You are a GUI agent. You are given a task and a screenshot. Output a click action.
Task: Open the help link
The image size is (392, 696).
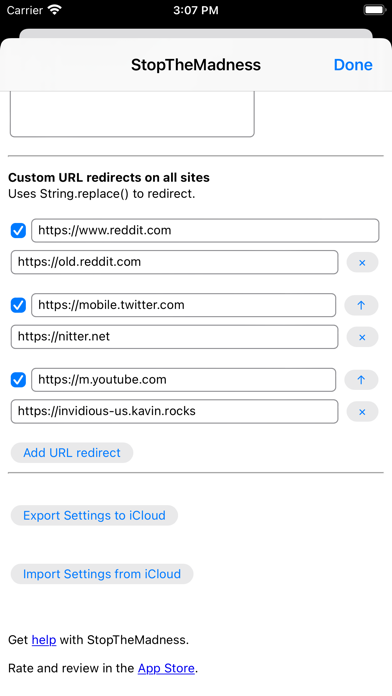pos(44,640)
